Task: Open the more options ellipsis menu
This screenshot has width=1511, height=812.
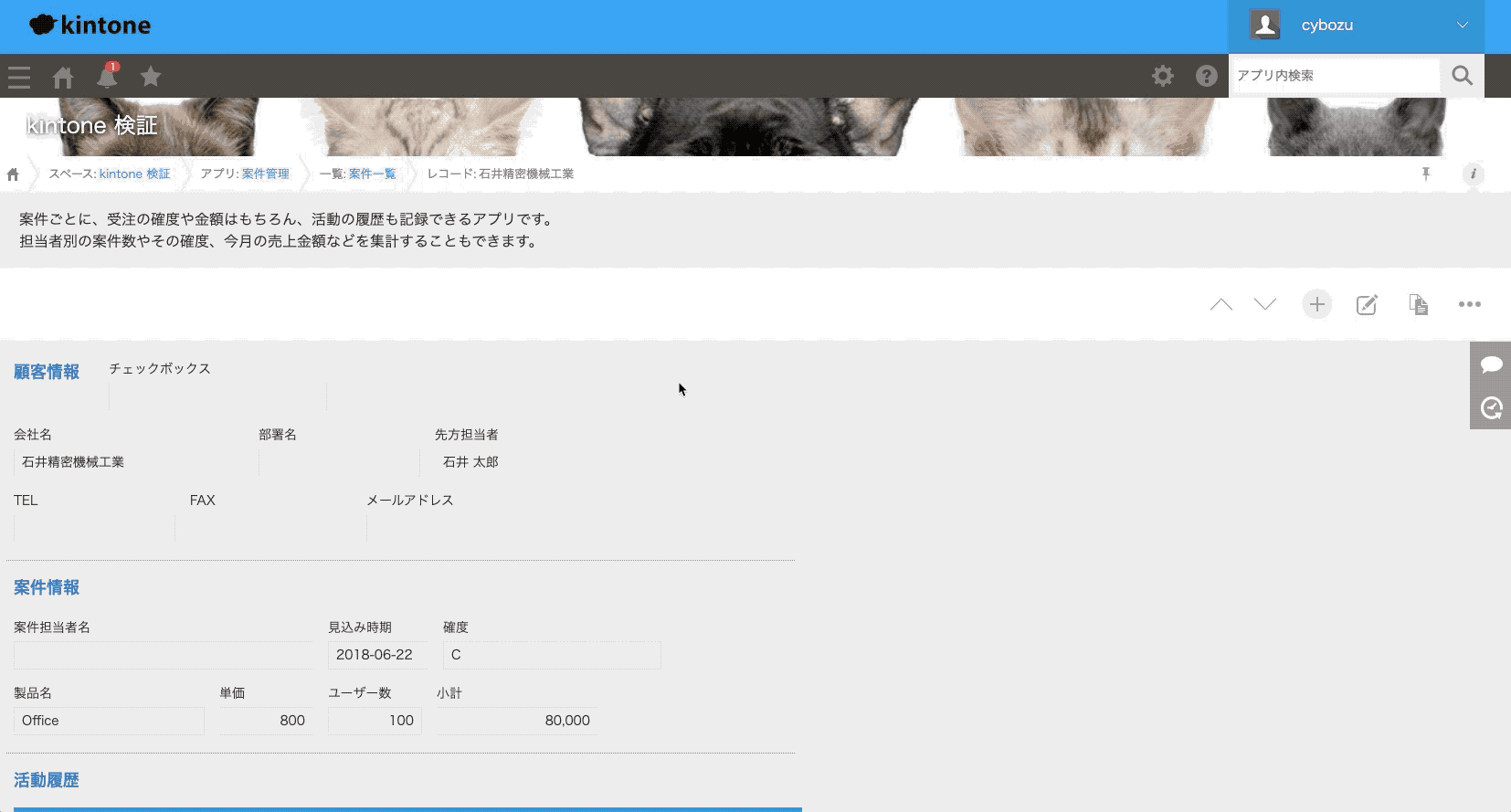Action: (x=1469, y=304)
